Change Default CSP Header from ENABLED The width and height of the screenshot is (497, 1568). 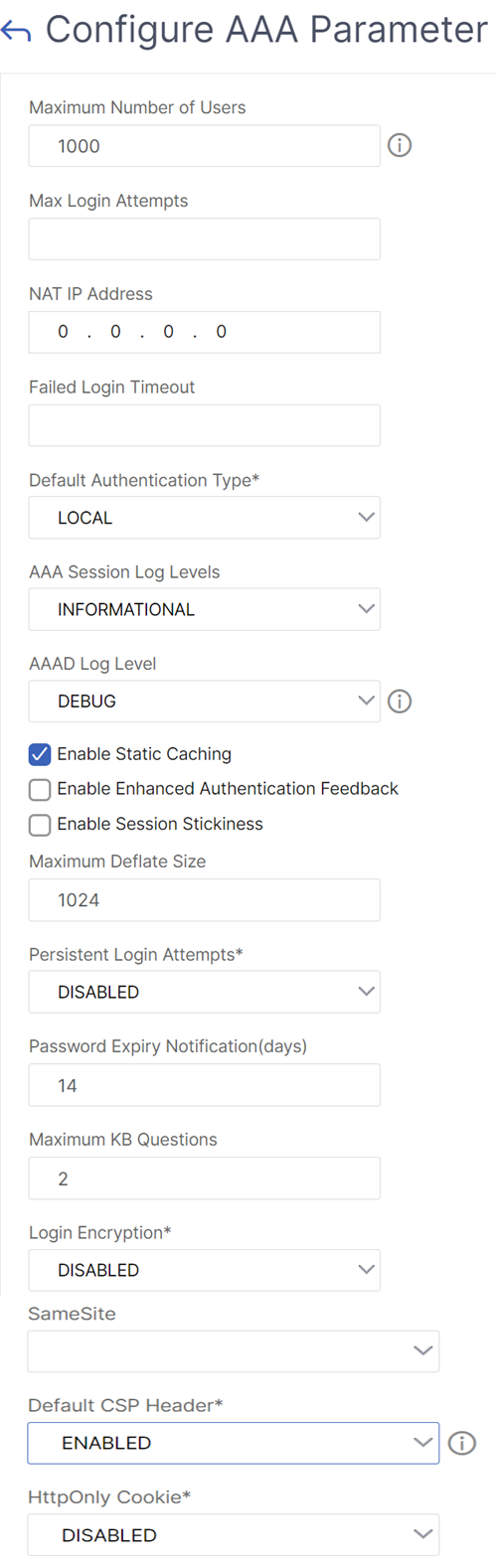234,1443
